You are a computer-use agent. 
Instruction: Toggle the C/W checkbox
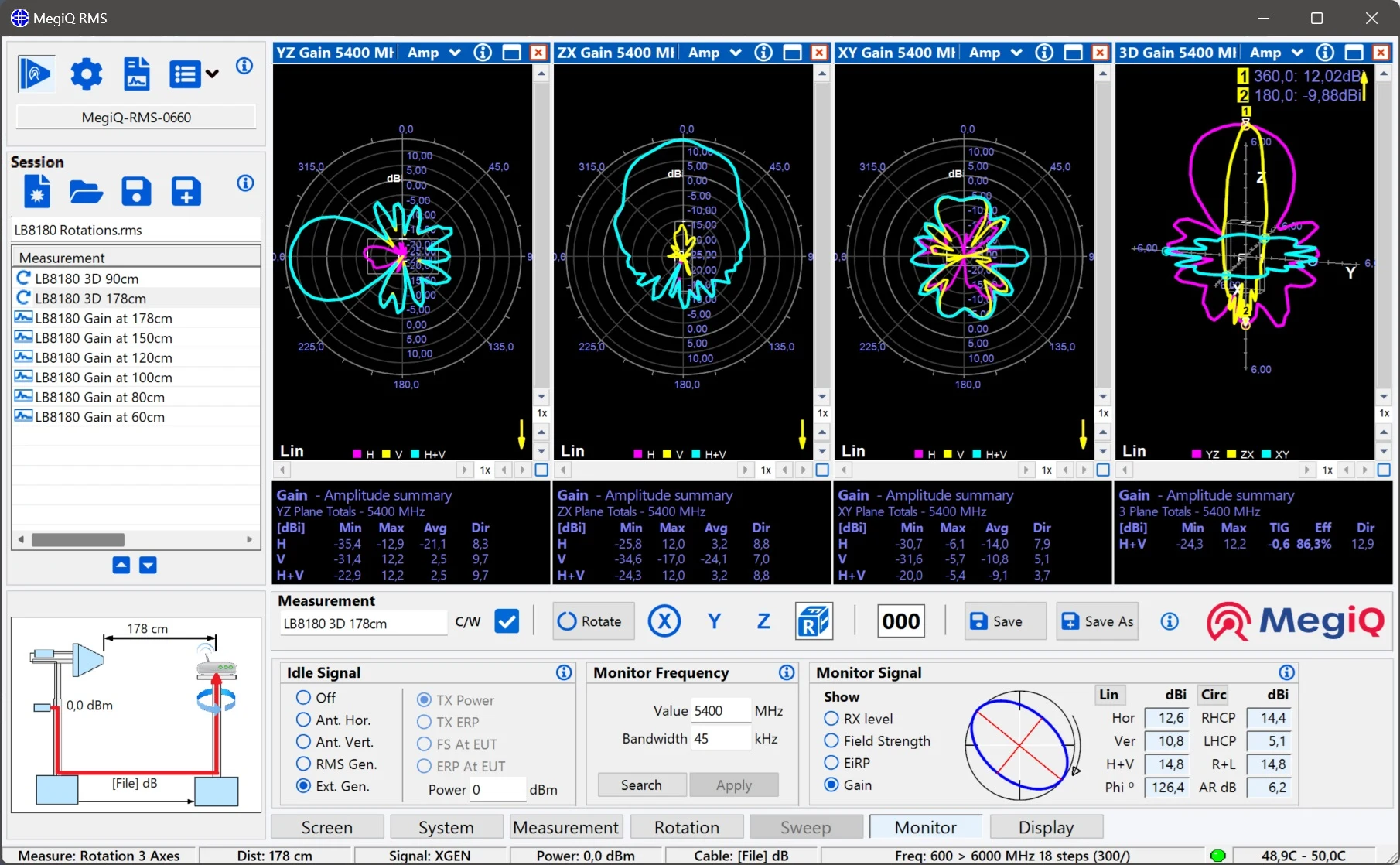coord(507,621)
